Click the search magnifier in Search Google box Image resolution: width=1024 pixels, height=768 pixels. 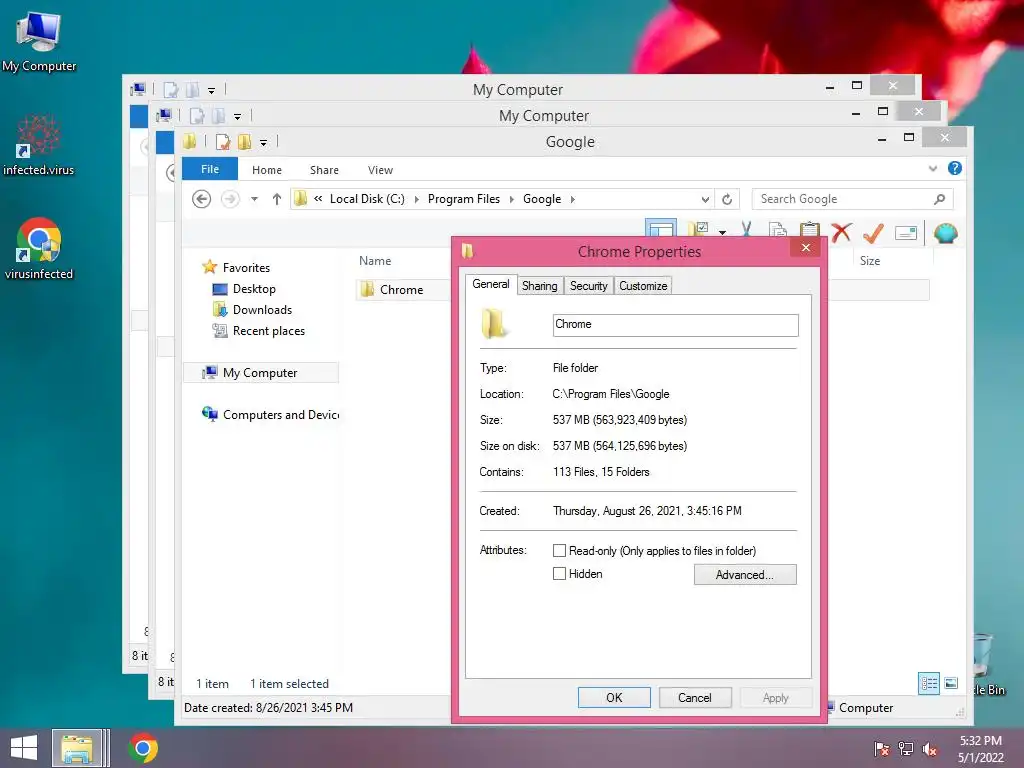939,199
